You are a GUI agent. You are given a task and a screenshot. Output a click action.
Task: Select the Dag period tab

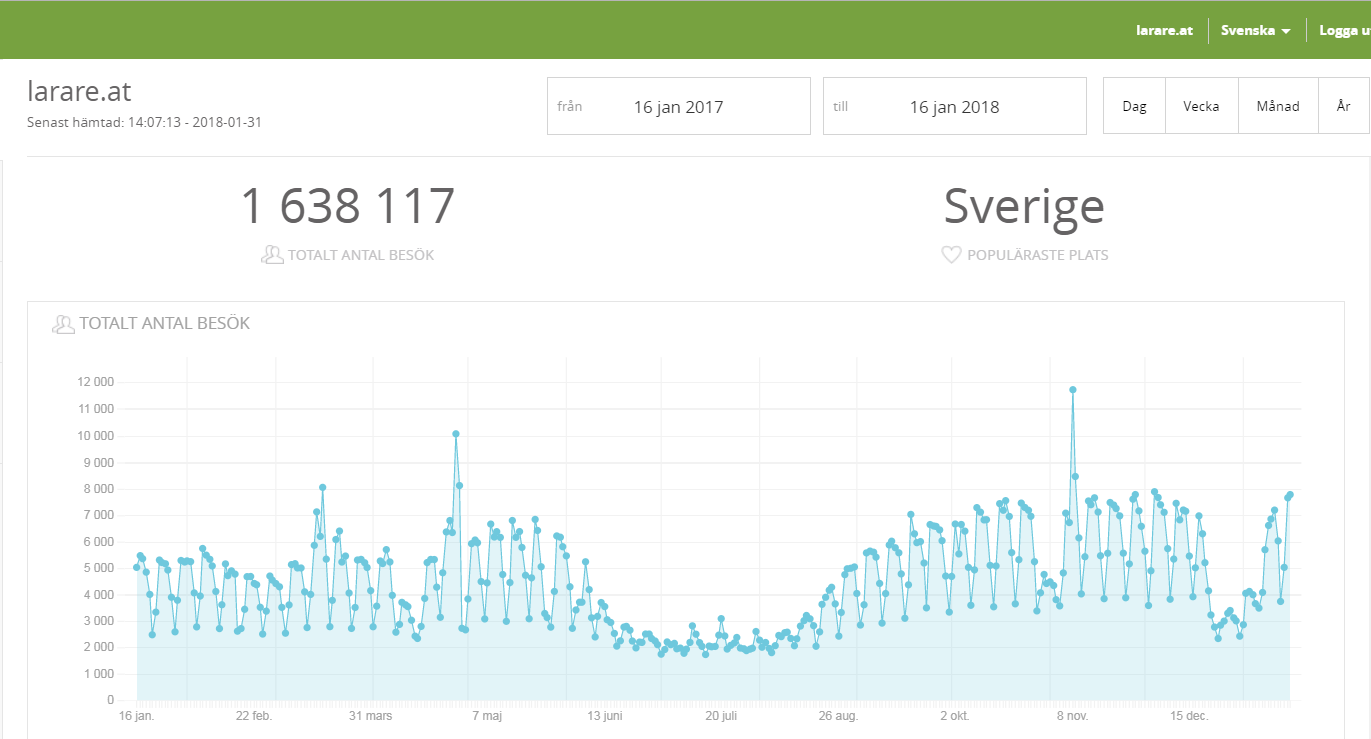(1134, 106)
